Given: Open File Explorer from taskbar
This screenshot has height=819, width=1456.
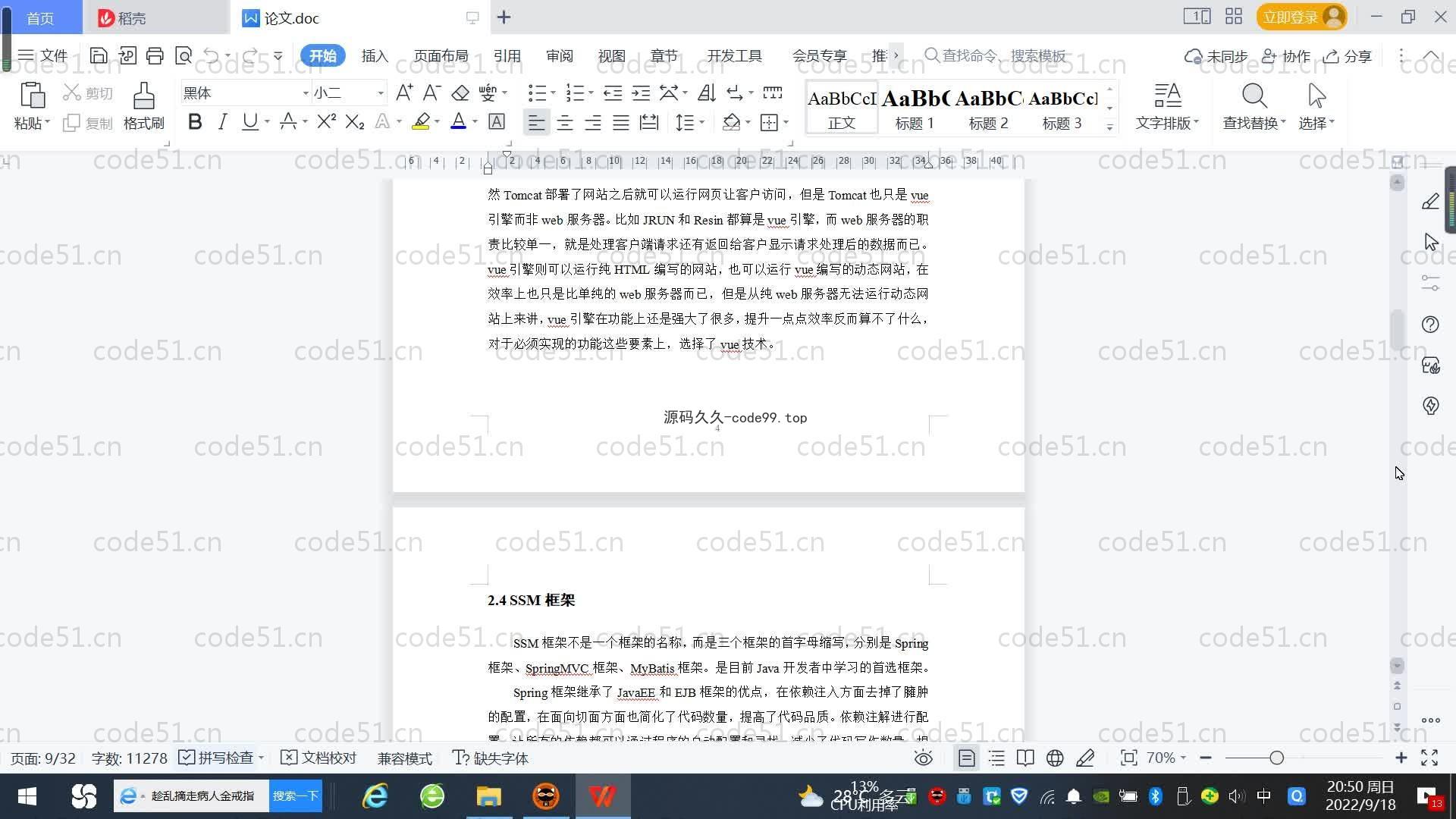Looking at the screenshot, I should pyautogui.click(x=489, y=796).
